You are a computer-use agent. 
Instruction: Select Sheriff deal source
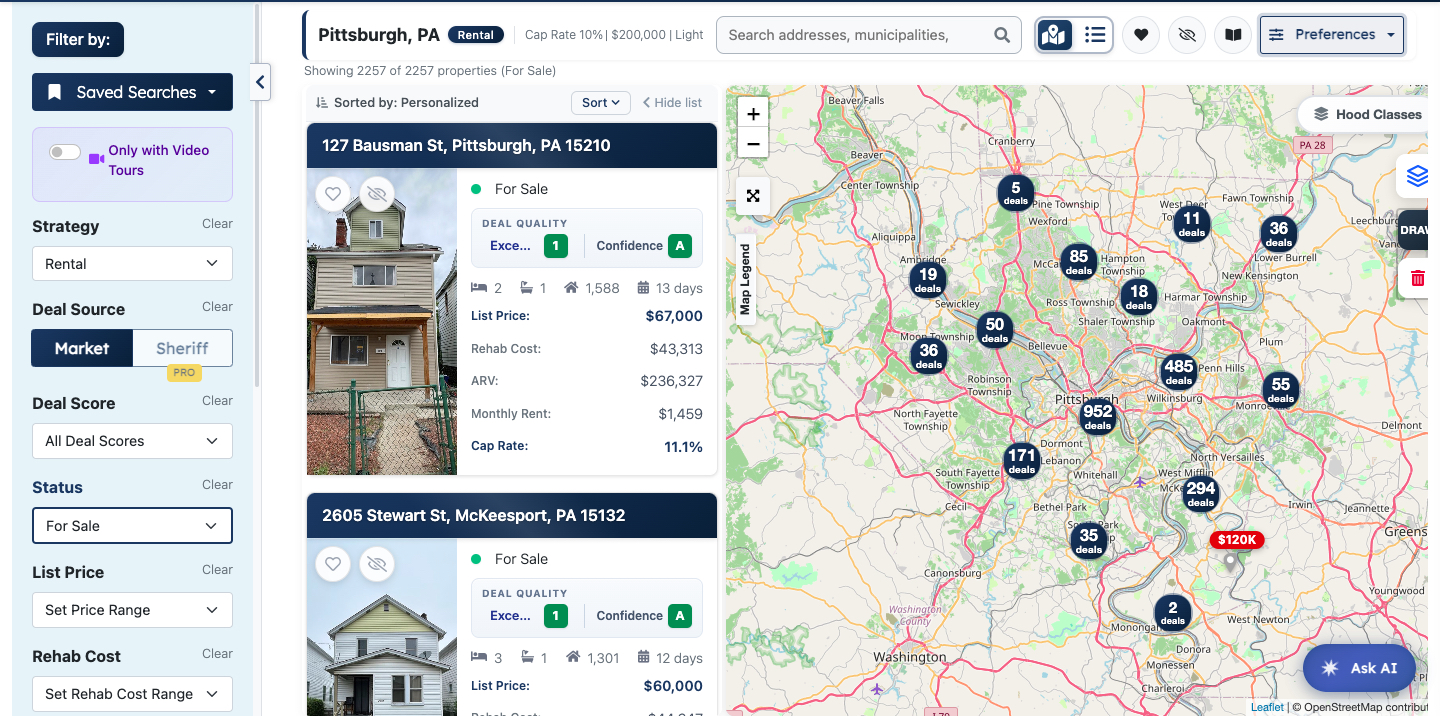tap(182, 348)
